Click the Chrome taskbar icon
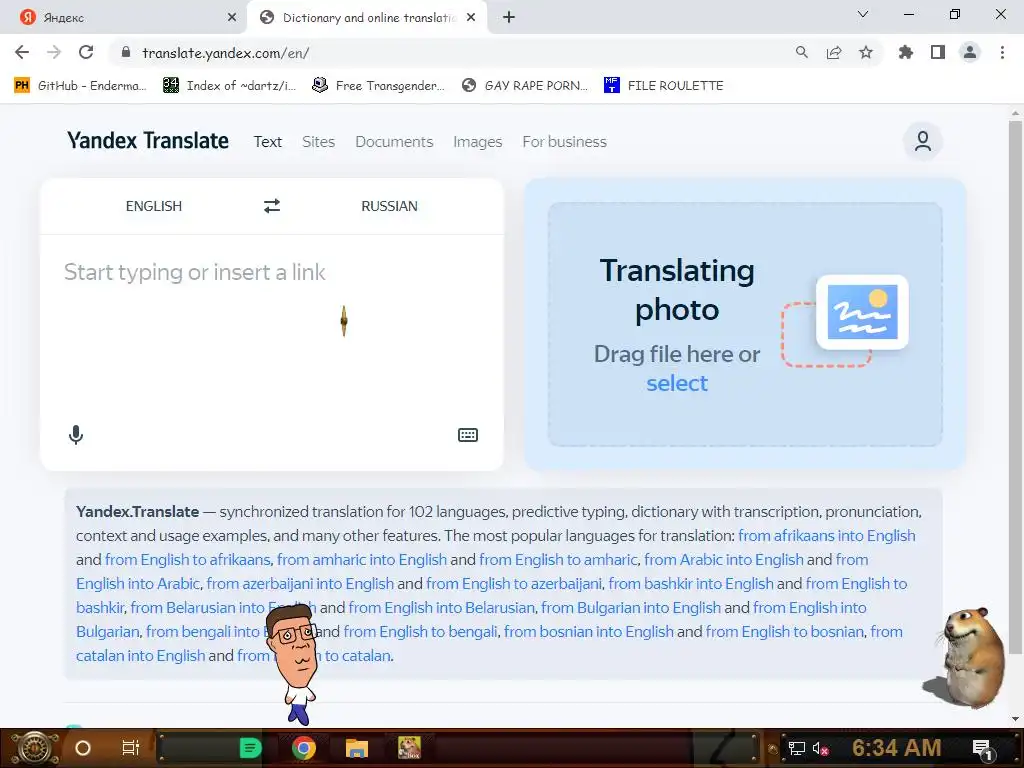This screenshot has width=1024, height=768. pyautogui.click(x=304, y=748)
